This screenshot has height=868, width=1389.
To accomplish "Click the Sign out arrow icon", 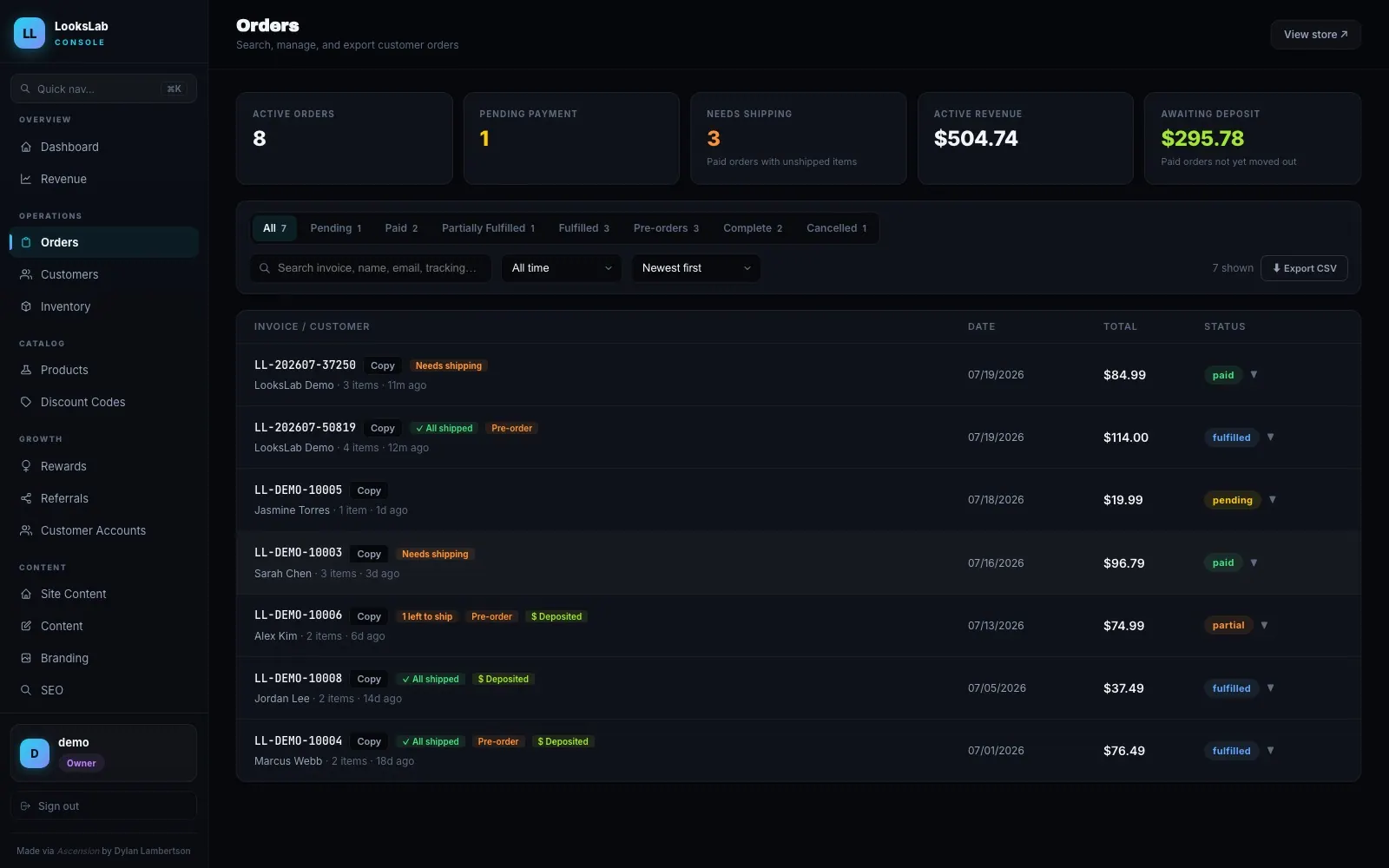I will click(25, 806).
